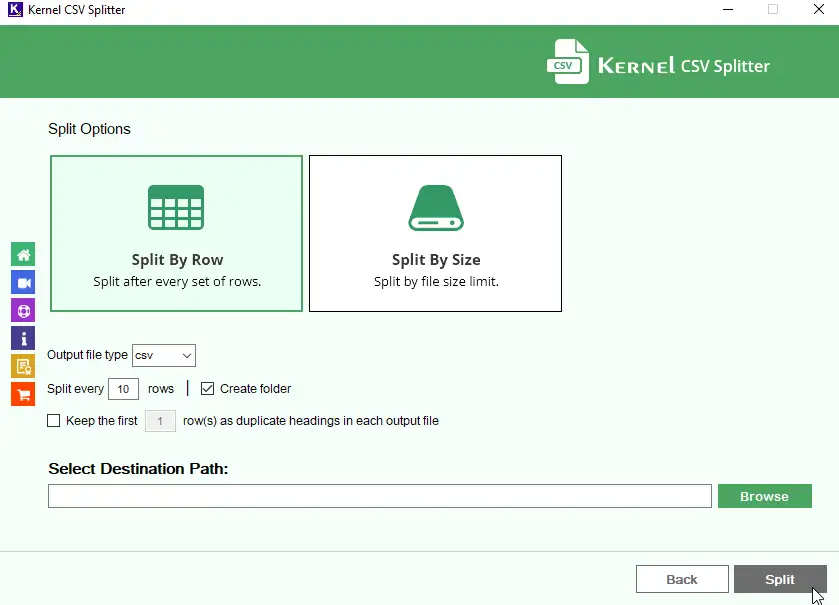The width and height of the screenshot is (839, 605).
Task: Open the orange shopping cart icon
Action: coord(23,395)
